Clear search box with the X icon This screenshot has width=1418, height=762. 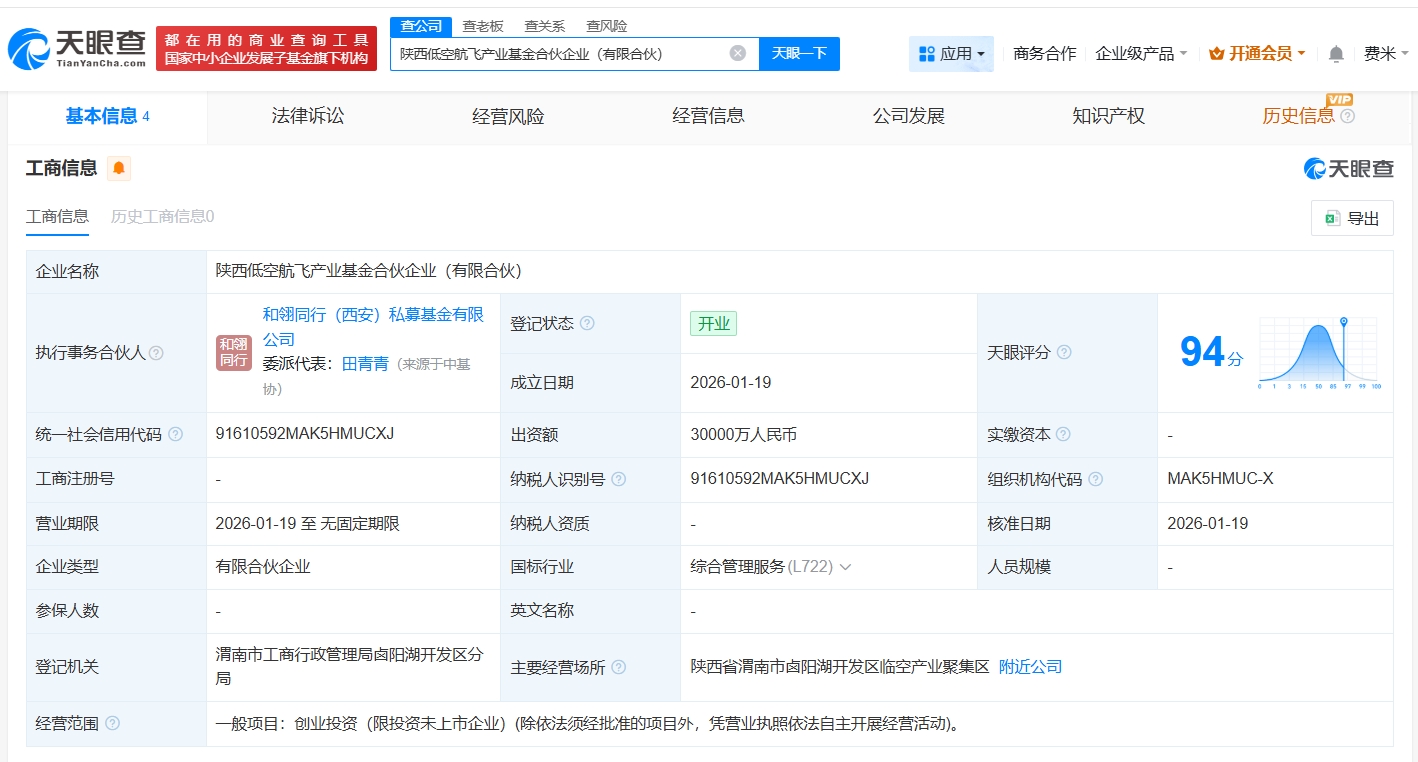click(737, 54)
